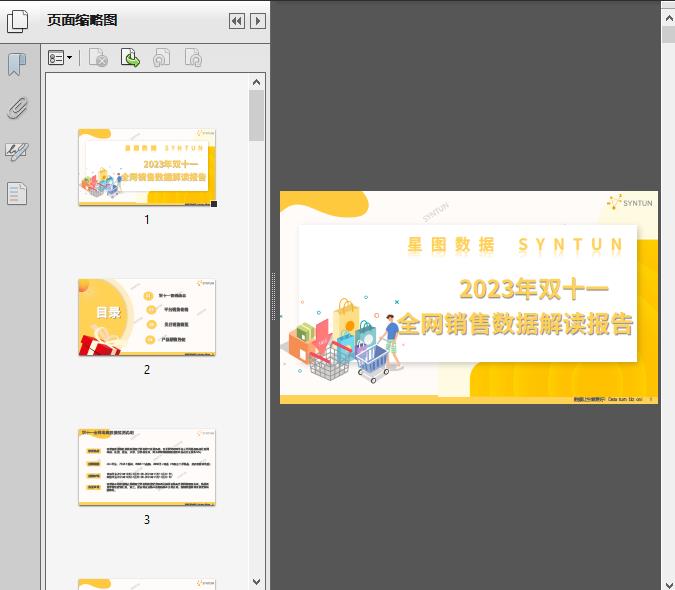Click the right-arrow panel expand button
Viewport: 675px width, 590px height.
tap(258, 21)
